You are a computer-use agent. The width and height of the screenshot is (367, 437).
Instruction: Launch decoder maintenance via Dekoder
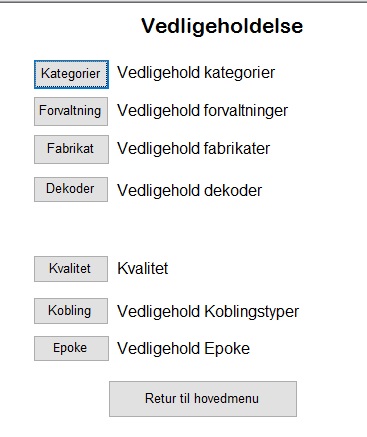pyautogui.click(x=71, y=189)
